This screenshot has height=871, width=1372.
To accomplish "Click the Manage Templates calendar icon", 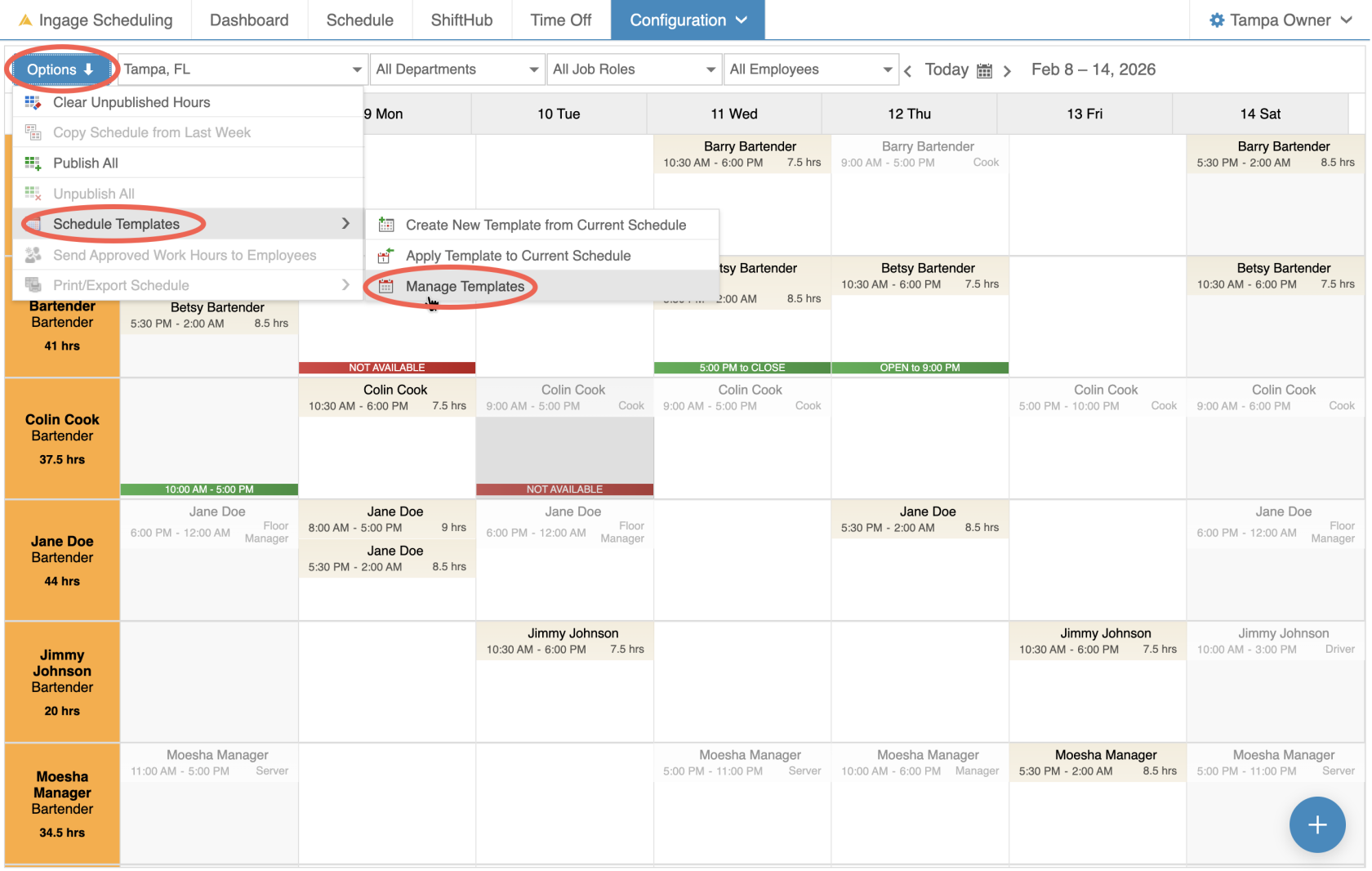I will (x=386, y=287).
